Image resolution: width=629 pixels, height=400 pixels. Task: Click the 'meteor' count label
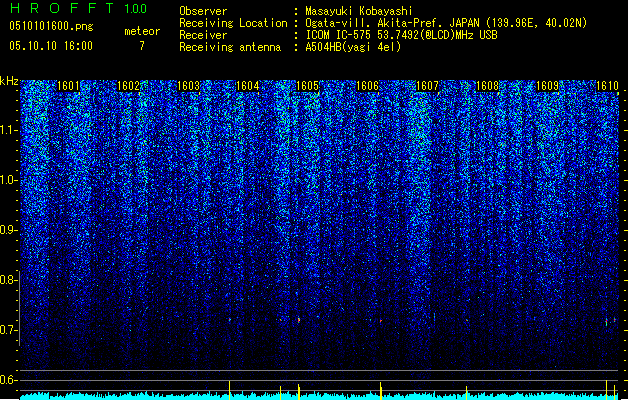(x=142, y=31)
